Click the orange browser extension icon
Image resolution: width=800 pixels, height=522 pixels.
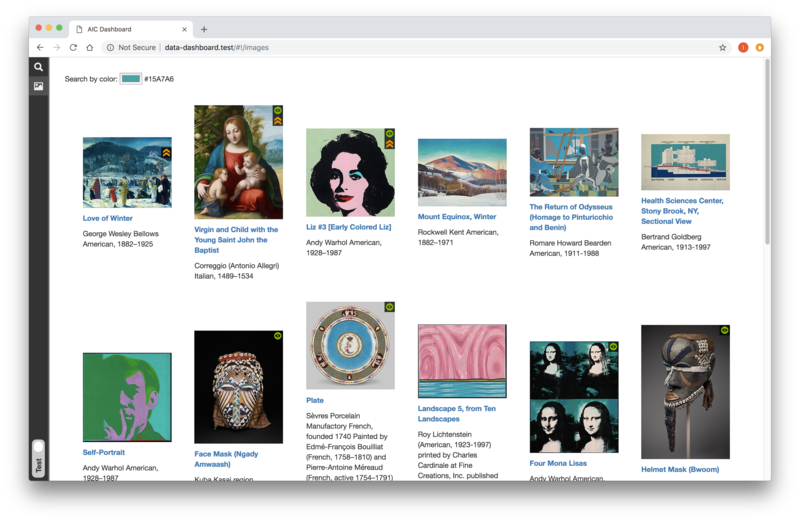click(x=759, y=47)
